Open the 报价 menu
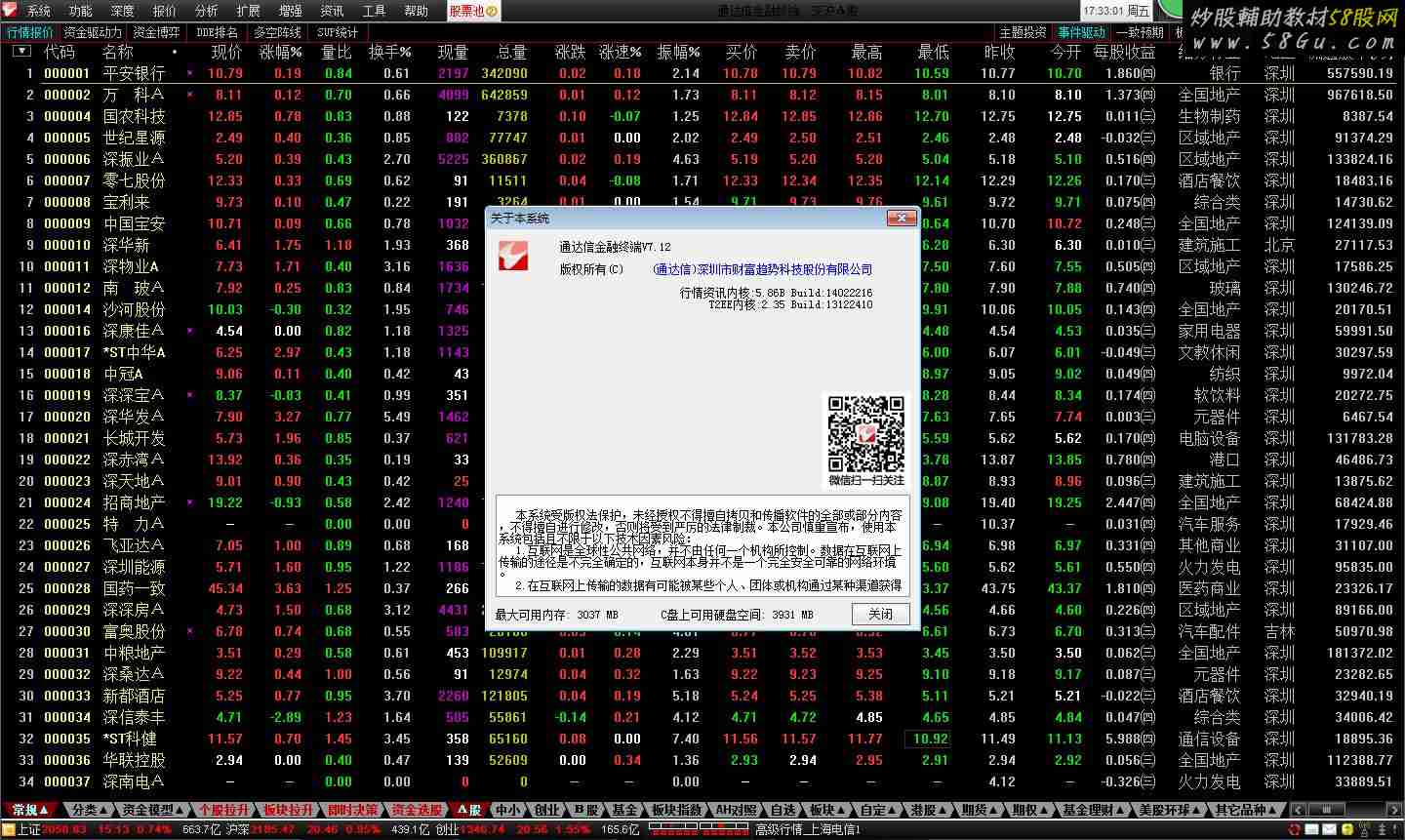This screenshot has height=840, width=1405. point(165,11)
